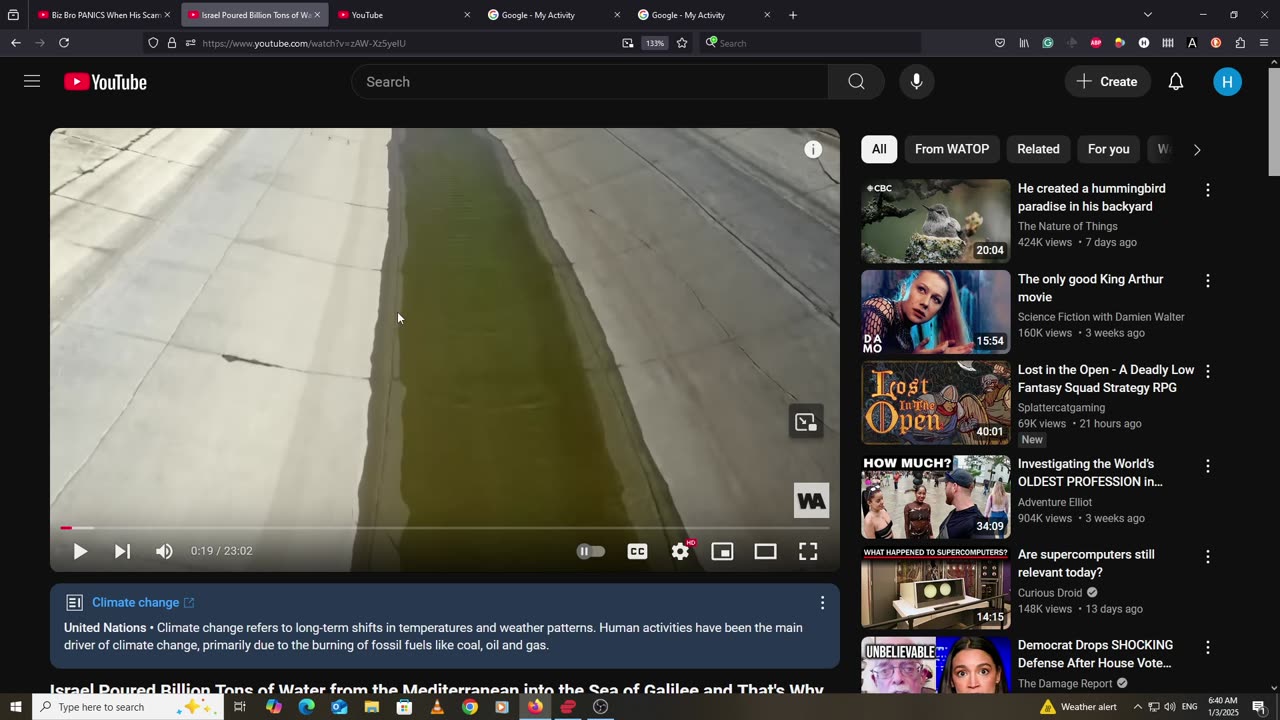Screen dimensions: 1280x720
Task: Bookmark this page with the star
Action: point(682,43)
